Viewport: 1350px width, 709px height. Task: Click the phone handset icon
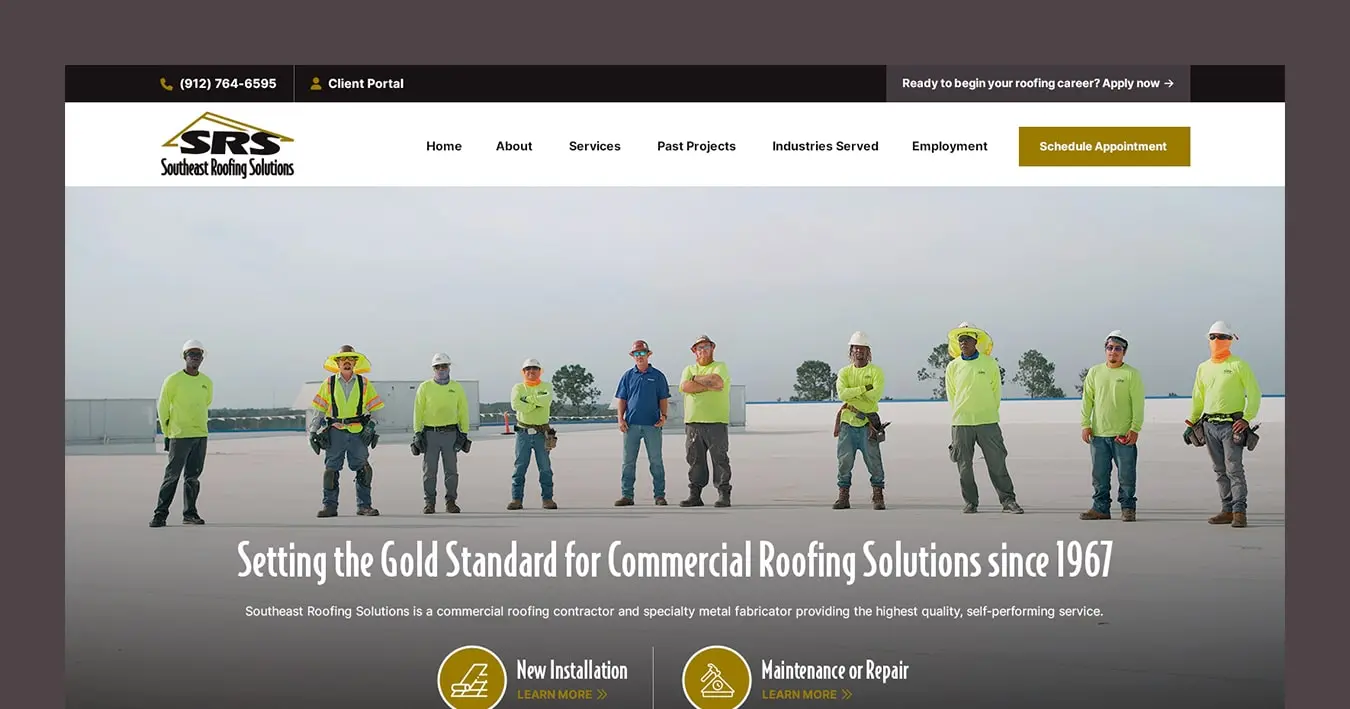pos(166,84)
